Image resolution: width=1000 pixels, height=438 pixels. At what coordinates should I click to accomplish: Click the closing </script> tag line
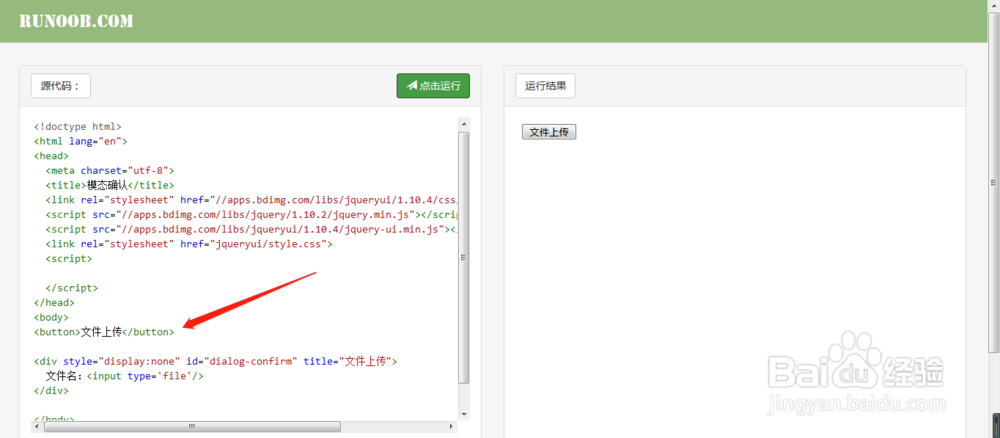pyautogui.click(x=71, y=288)
